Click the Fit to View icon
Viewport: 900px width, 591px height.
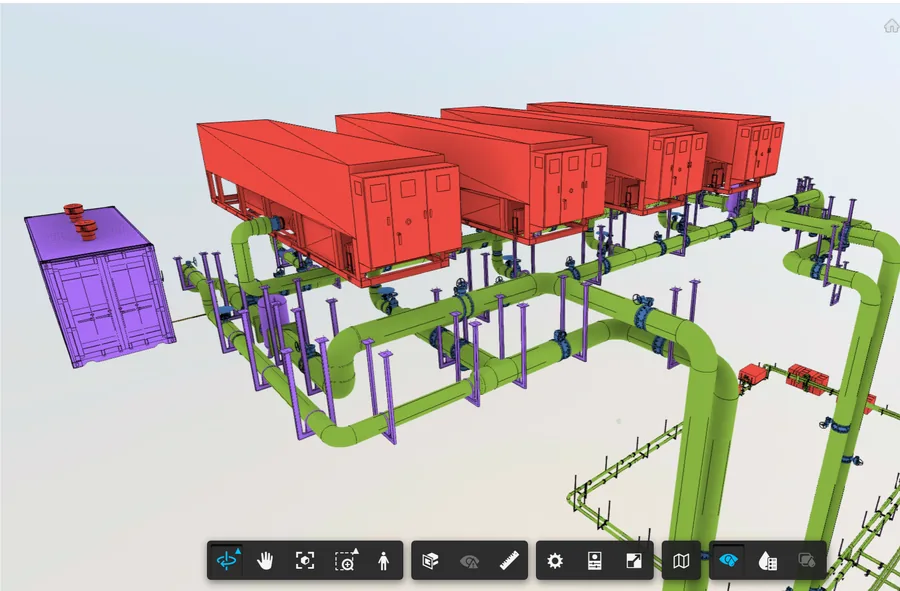[305, 561]
